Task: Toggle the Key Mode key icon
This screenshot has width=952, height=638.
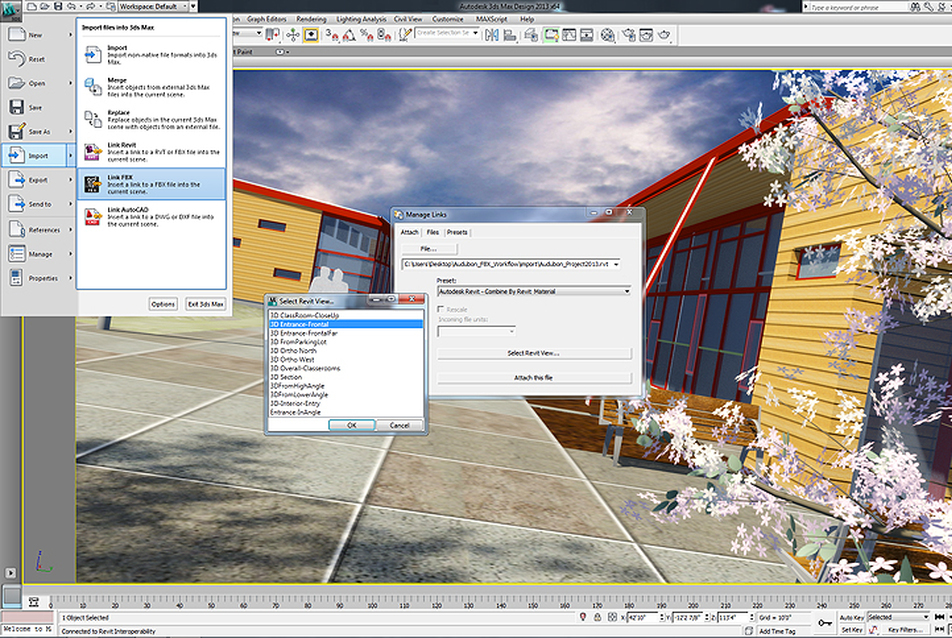Action: click(x=824, y=623)
